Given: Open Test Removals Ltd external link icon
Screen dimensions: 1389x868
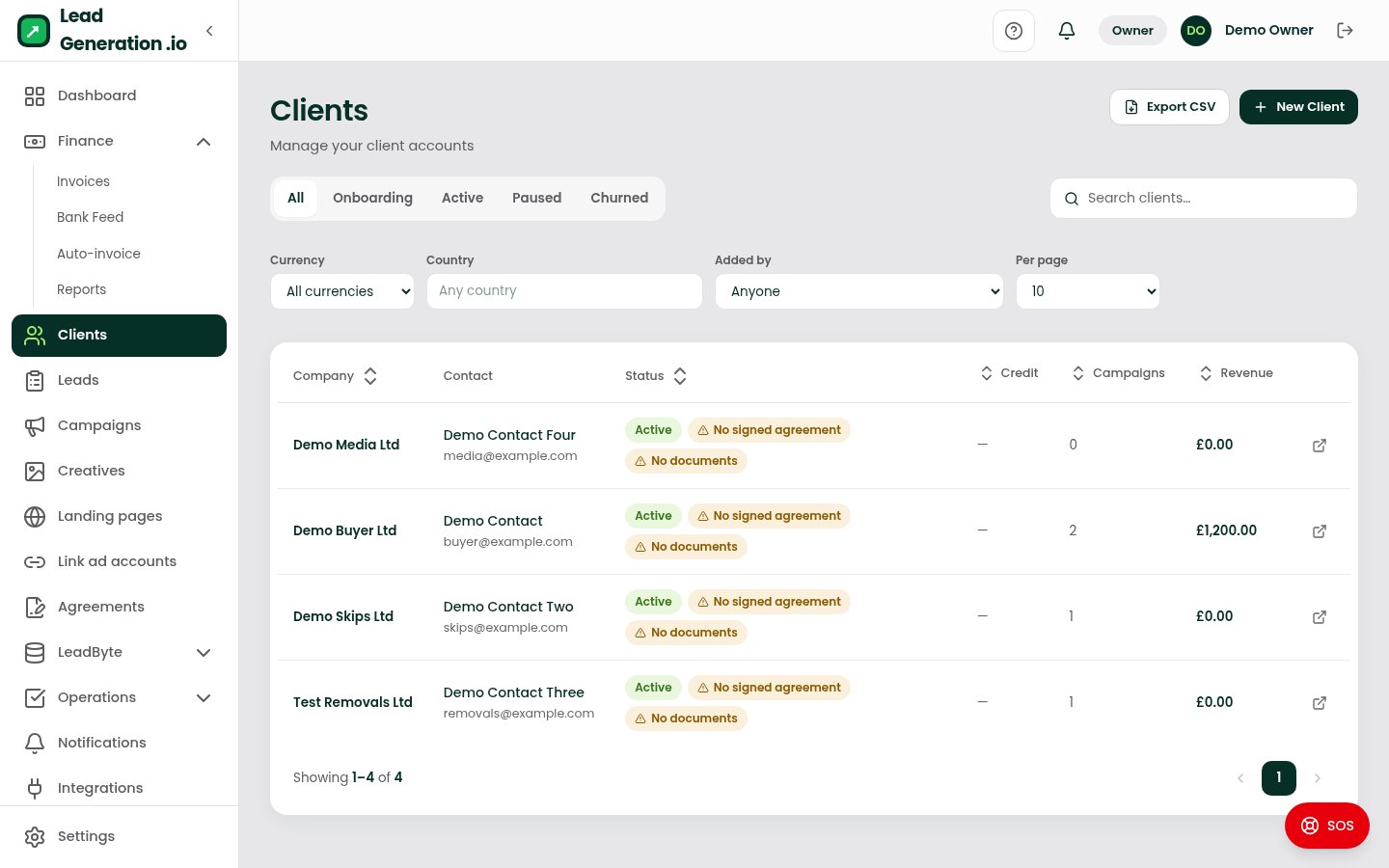Looking at the screenshot, I should 1320,703.
